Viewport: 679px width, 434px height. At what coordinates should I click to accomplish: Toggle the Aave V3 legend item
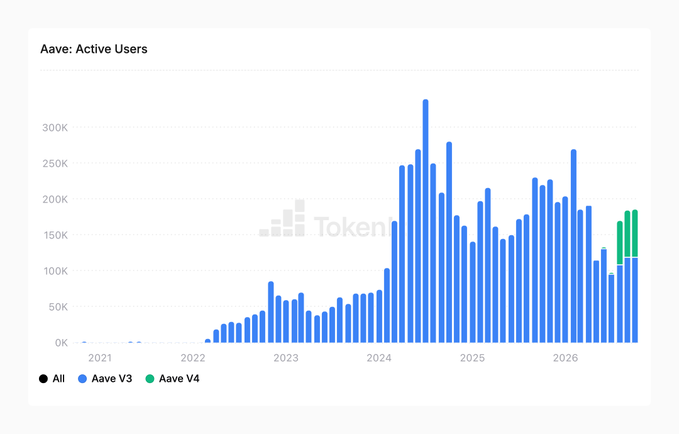click(105, 379)
